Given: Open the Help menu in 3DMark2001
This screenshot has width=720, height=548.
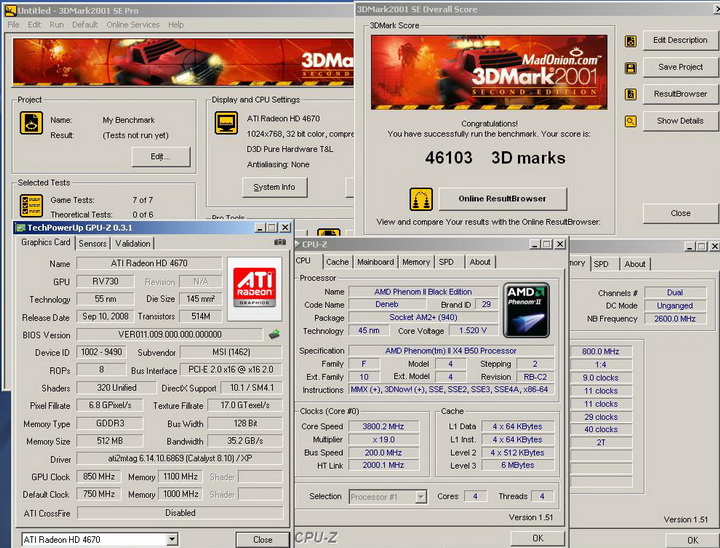Looking at the screenshot, I should pos(176,25).
